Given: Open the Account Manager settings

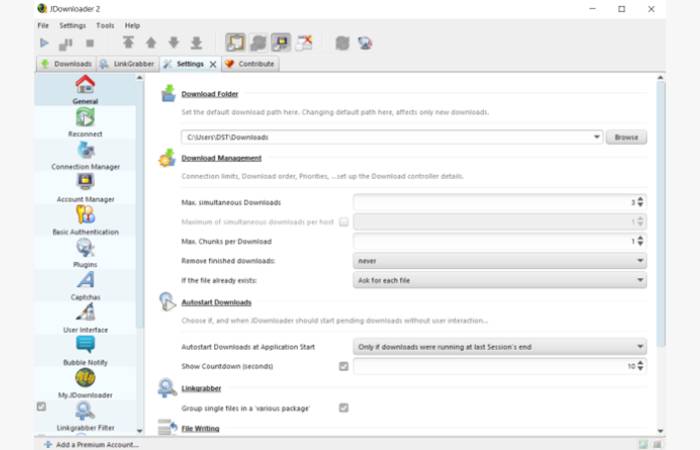Looking at the screenshot, I should (85, 188).
